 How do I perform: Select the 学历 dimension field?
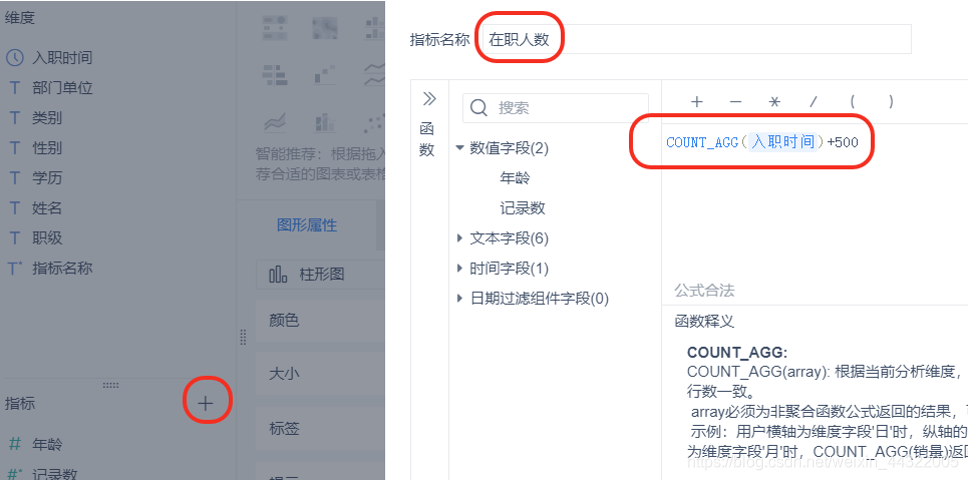(47, 178)
